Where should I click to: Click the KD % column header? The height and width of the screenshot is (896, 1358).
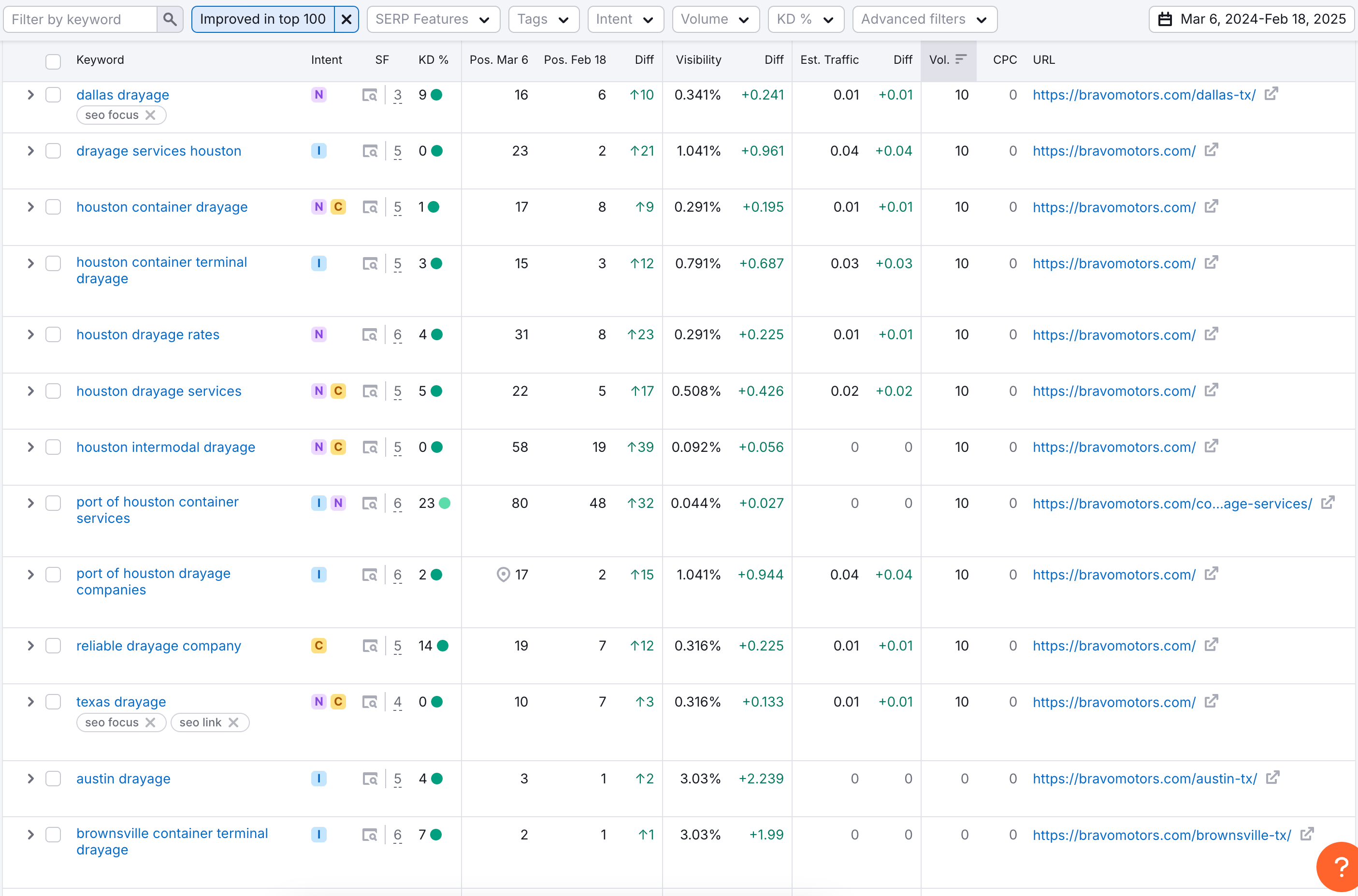(433, 60)
